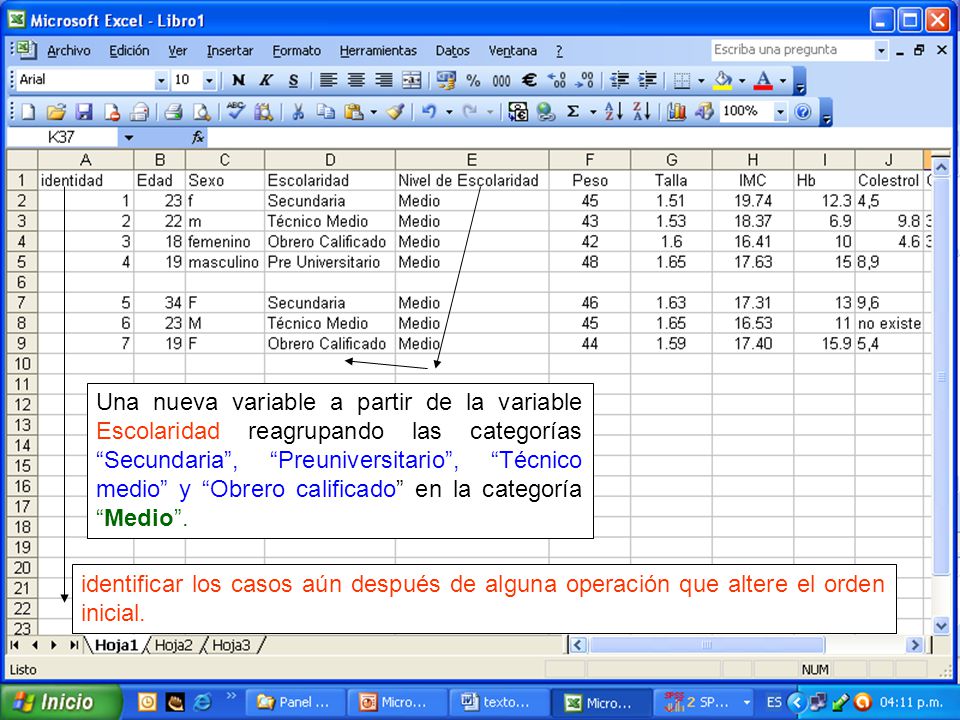Open the font color palette arrow

pos(782,80)
